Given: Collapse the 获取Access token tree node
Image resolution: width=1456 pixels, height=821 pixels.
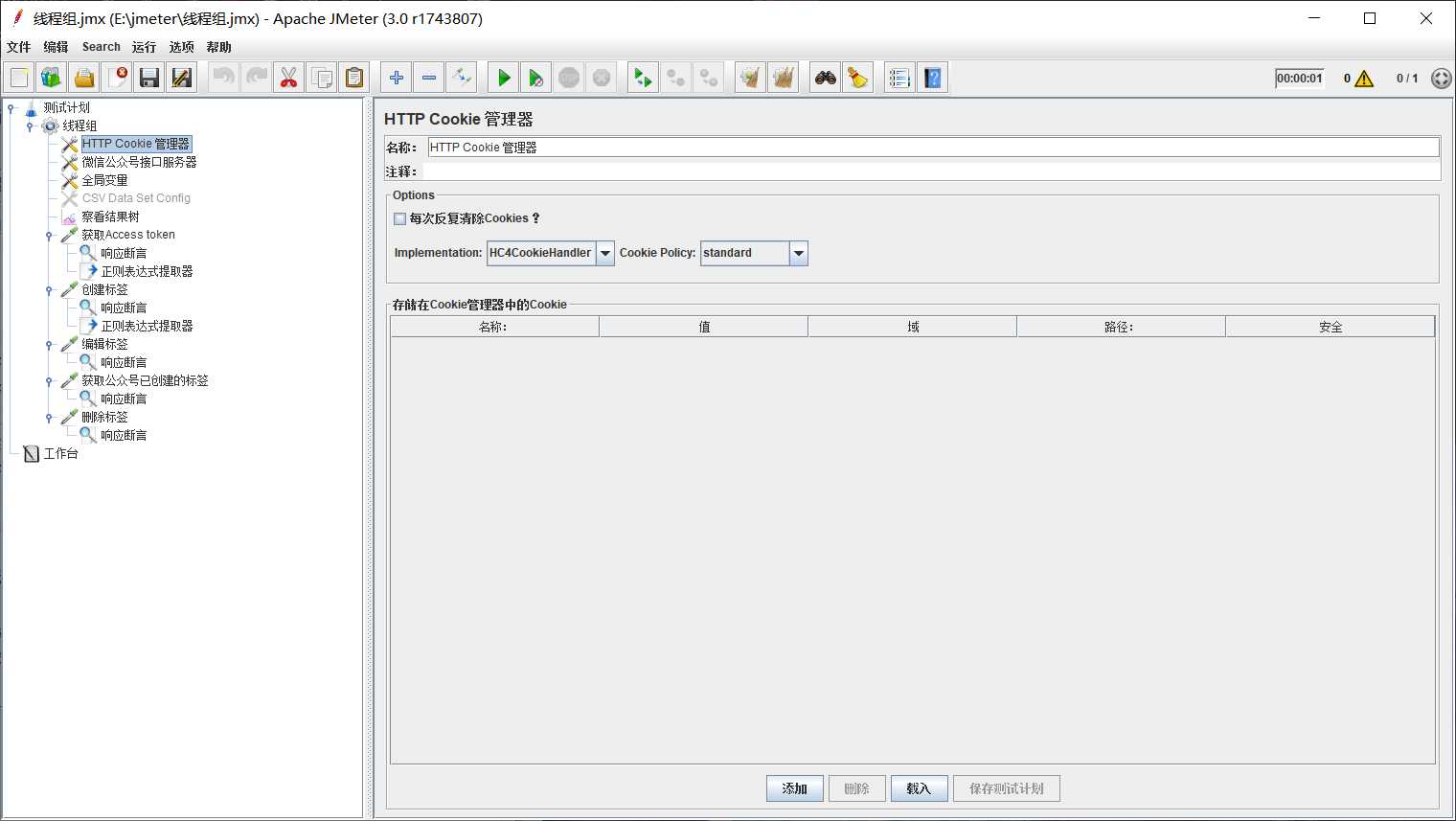Looking at the screenshot, I should coord(49,236).
